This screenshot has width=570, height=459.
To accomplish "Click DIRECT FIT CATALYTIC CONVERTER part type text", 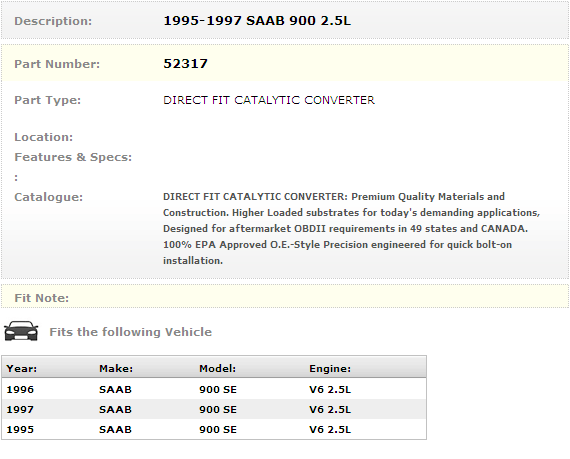I will point(269,100).
